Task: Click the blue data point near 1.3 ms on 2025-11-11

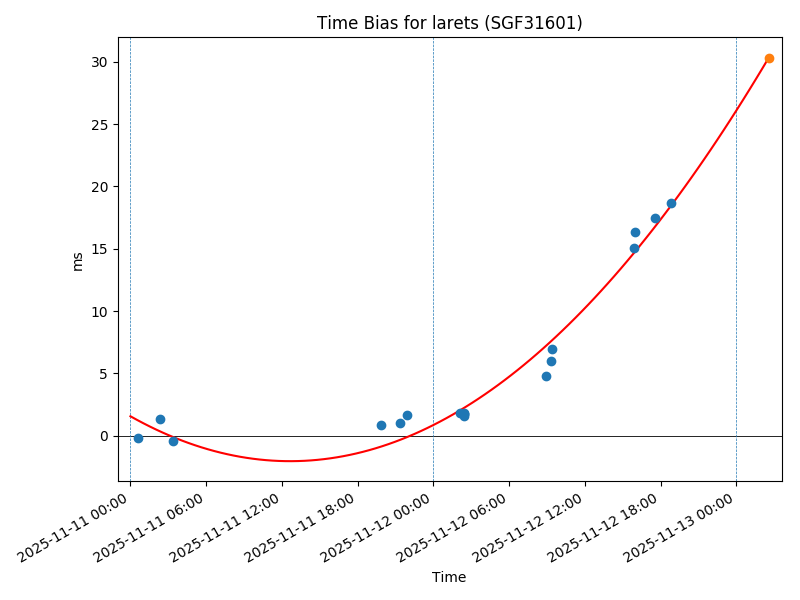Action: click(x=160, y=419)
